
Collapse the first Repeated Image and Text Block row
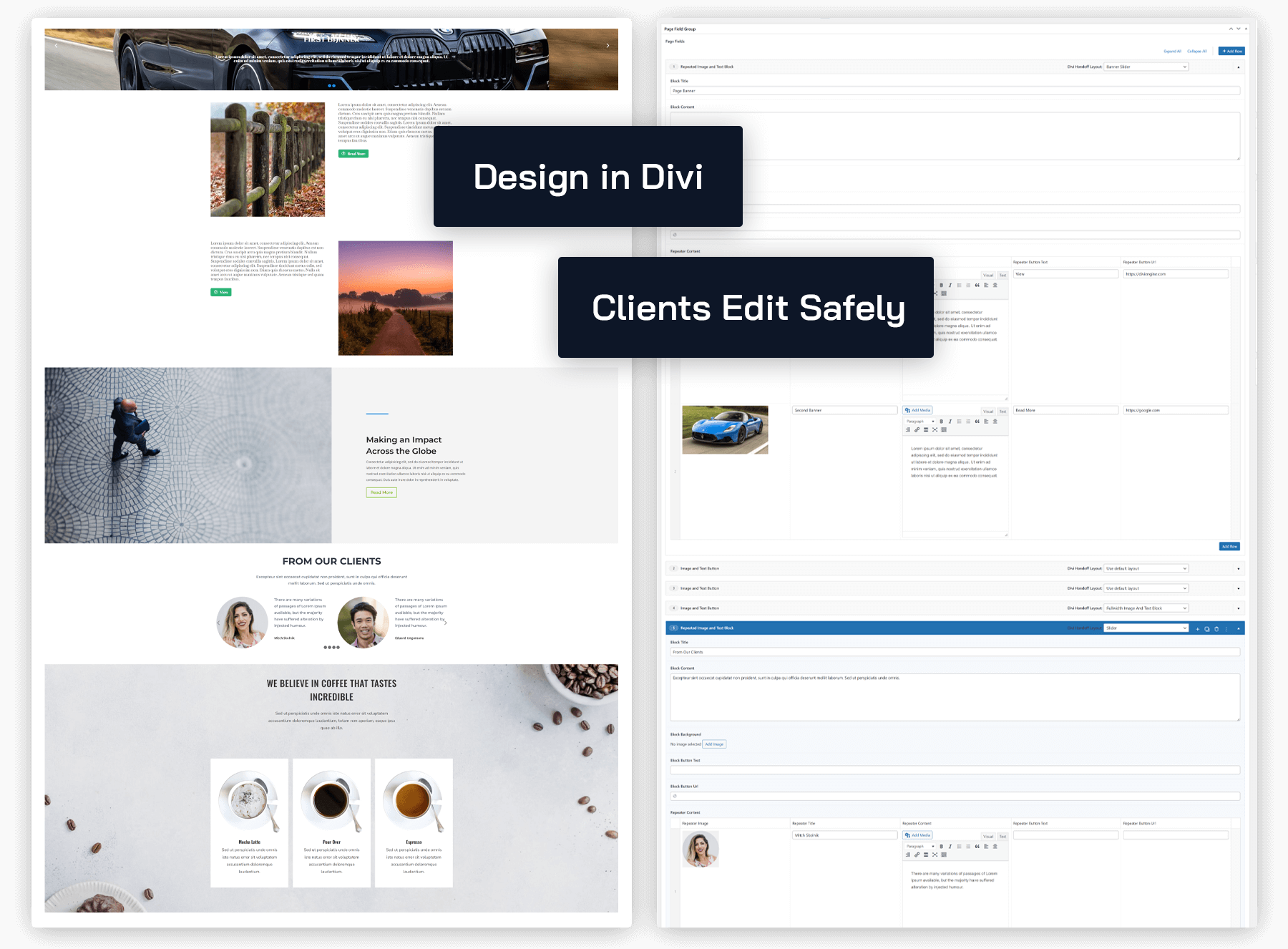(1238, 67)
